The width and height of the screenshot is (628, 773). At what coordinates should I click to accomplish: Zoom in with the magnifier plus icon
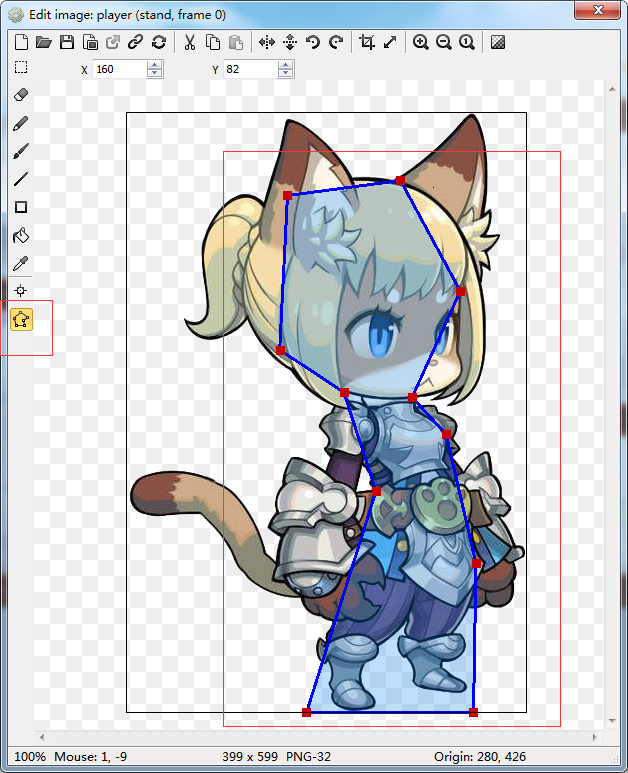point(420,42)
